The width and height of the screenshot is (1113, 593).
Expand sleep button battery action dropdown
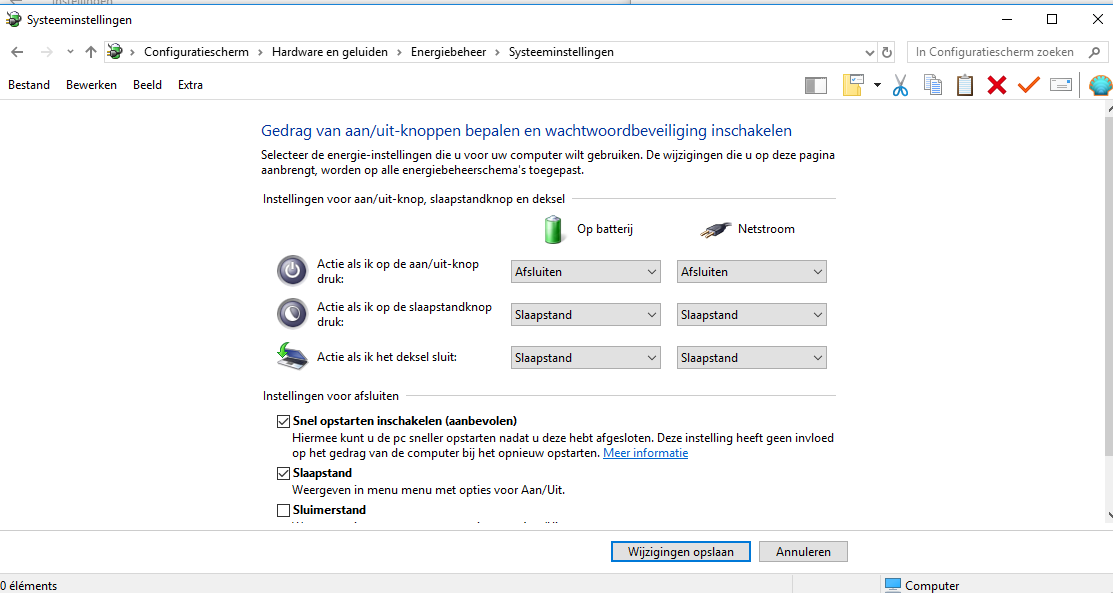click(586, 315)
